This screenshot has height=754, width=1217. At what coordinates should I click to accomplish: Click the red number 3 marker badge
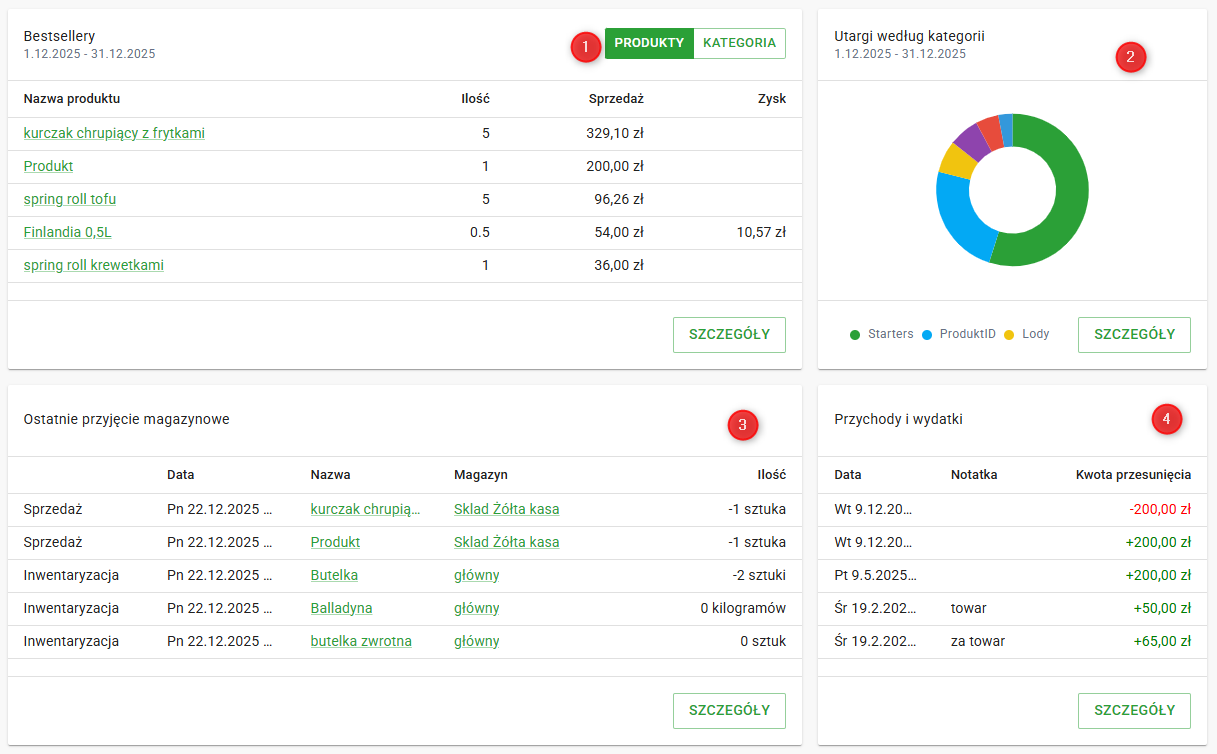pos(742,426)
